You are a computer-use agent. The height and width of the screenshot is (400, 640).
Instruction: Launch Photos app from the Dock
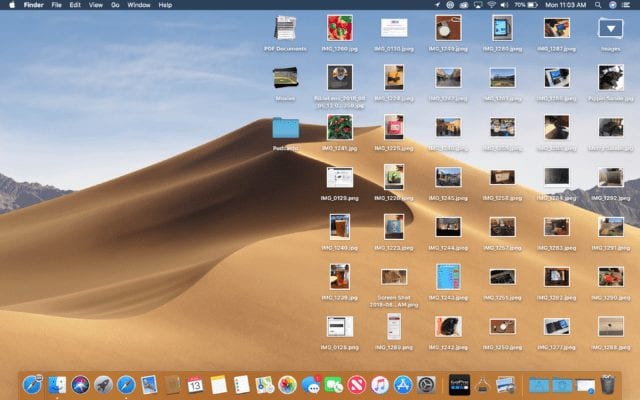(x=287, y=384)
